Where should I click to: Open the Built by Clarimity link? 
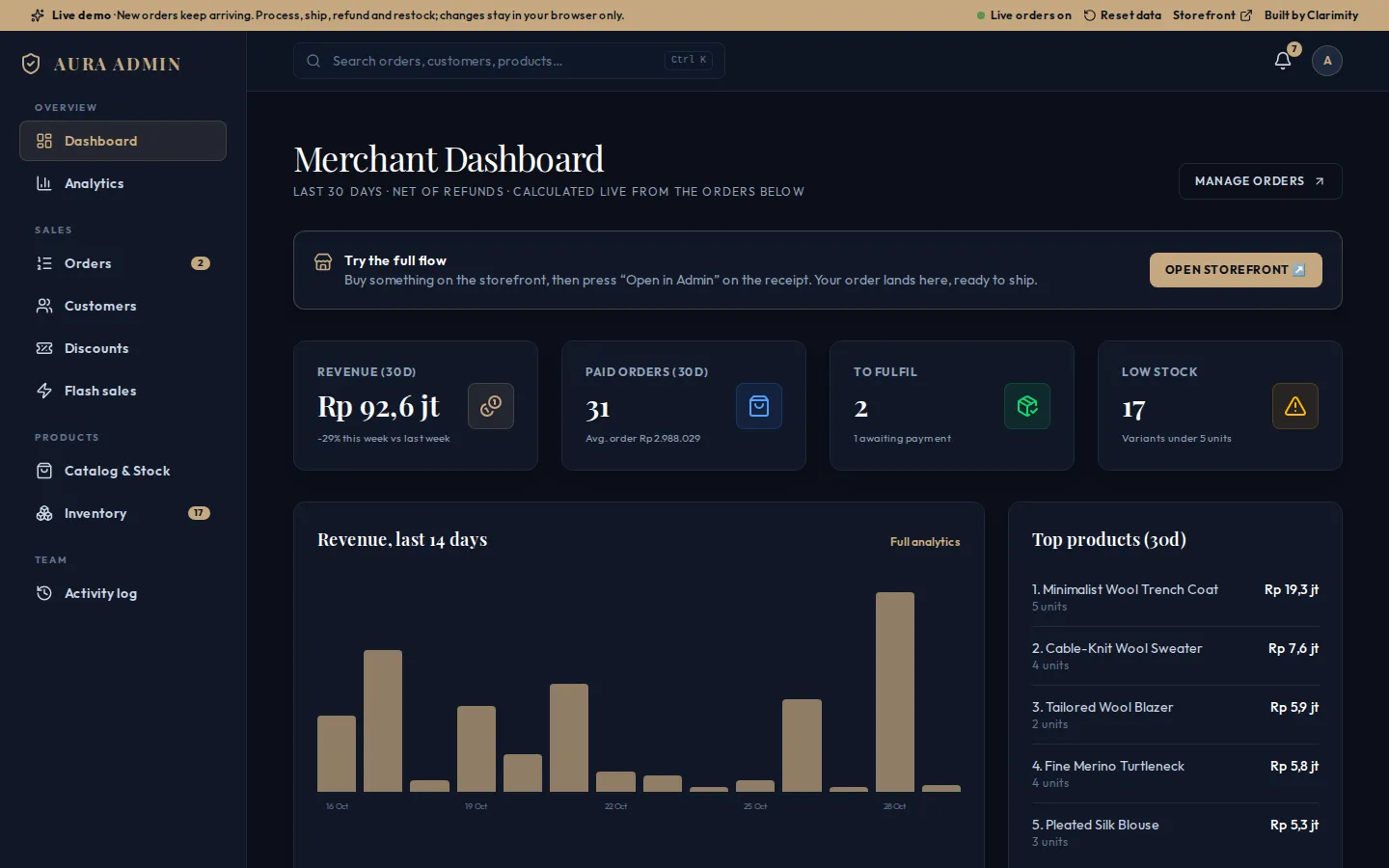[x=1311, y=15]
